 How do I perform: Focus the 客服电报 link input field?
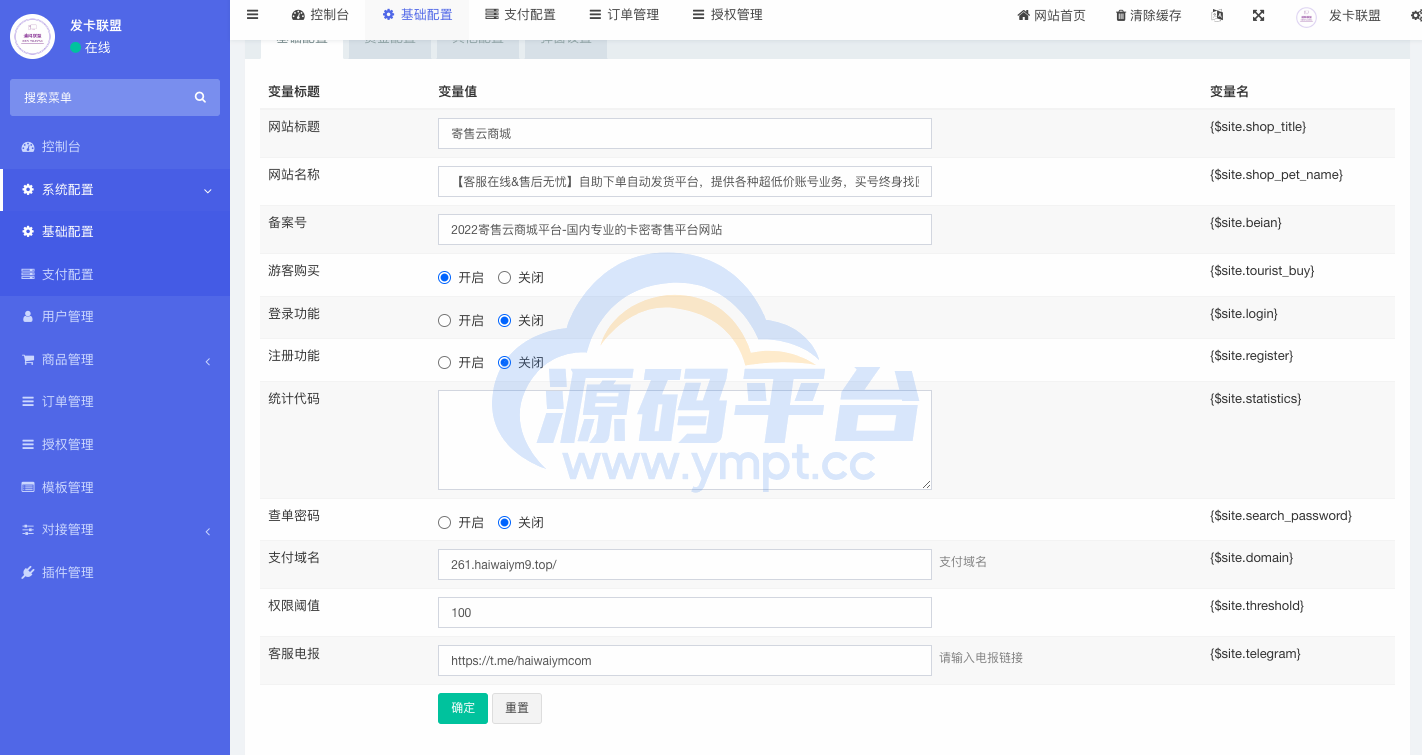click(x=685, y=660)
